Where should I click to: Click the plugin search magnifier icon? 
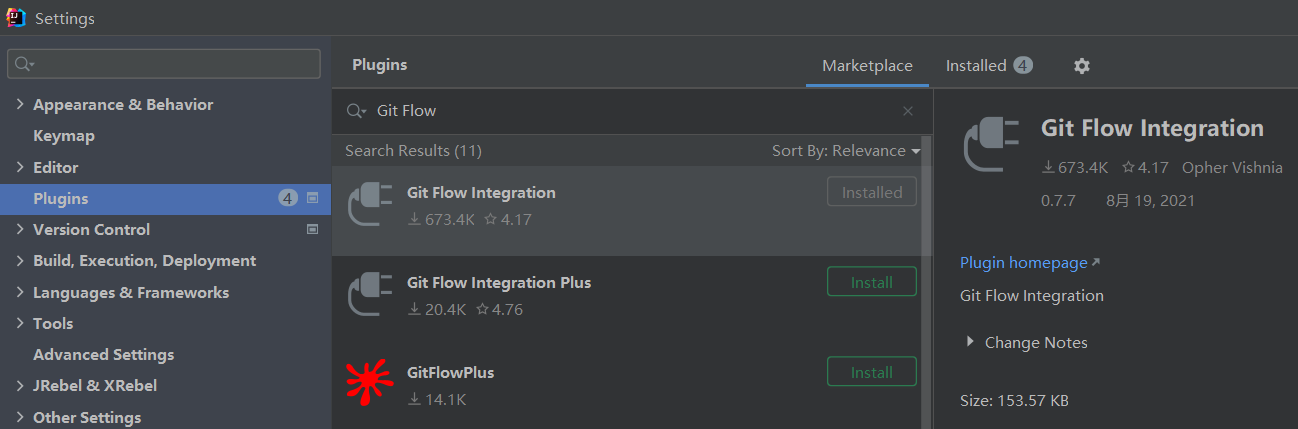coord(356,111)
